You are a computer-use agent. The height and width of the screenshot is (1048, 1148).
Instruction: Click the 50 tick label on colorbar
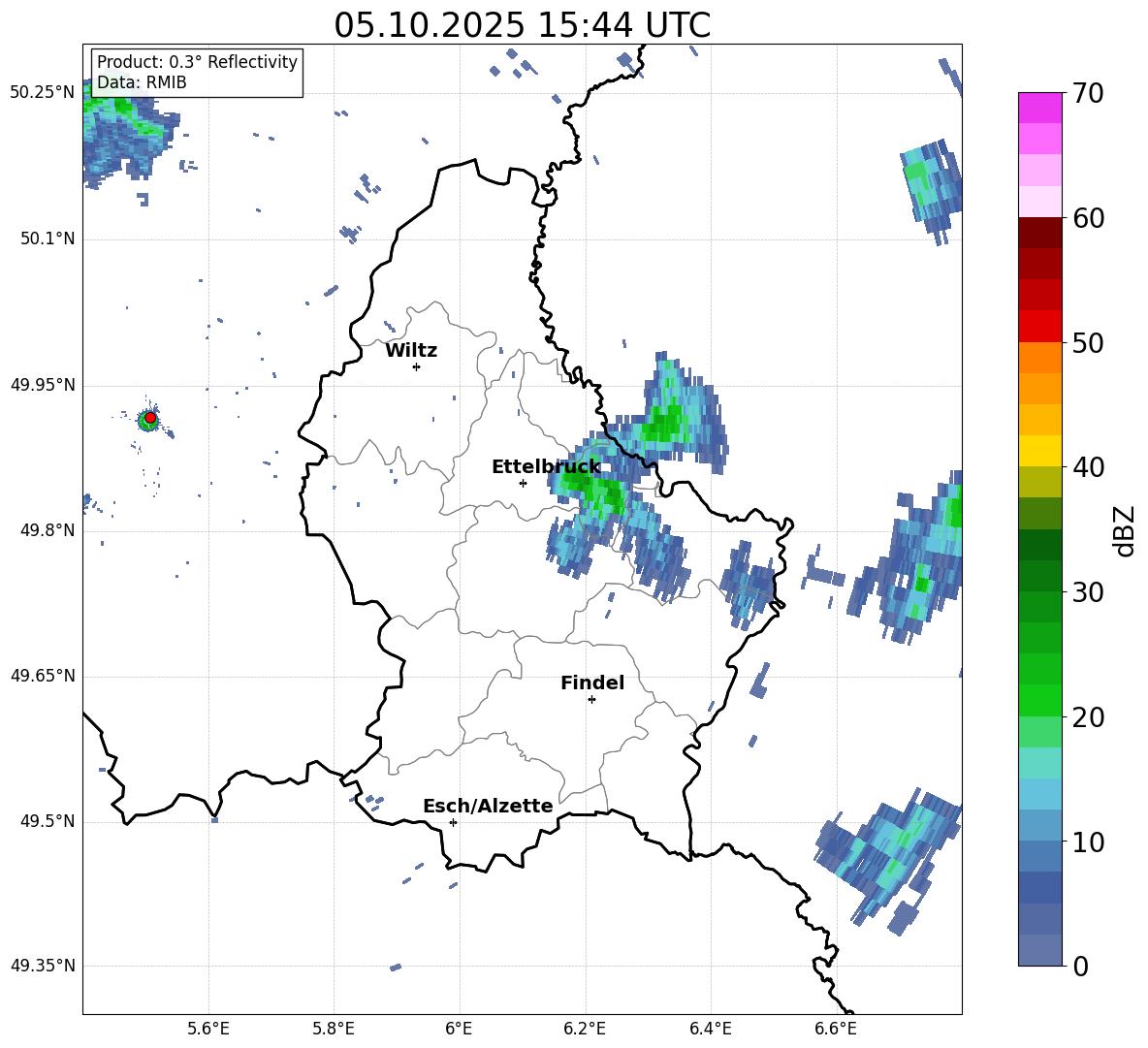tap(1088, 342)
